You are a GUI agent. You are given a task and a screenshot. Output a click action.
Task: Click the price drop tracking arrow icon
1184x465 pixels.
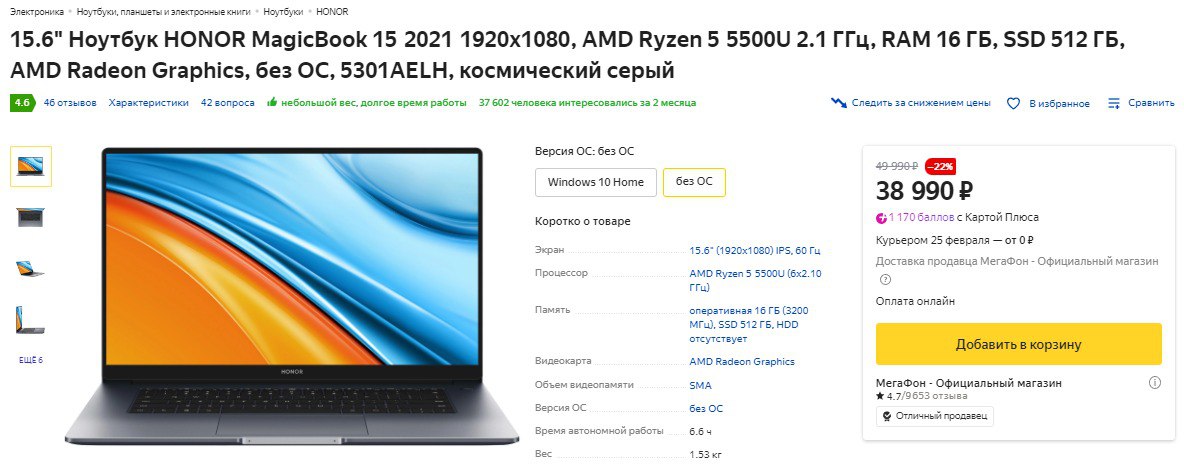pyautogui.click(x=838, y=103)
